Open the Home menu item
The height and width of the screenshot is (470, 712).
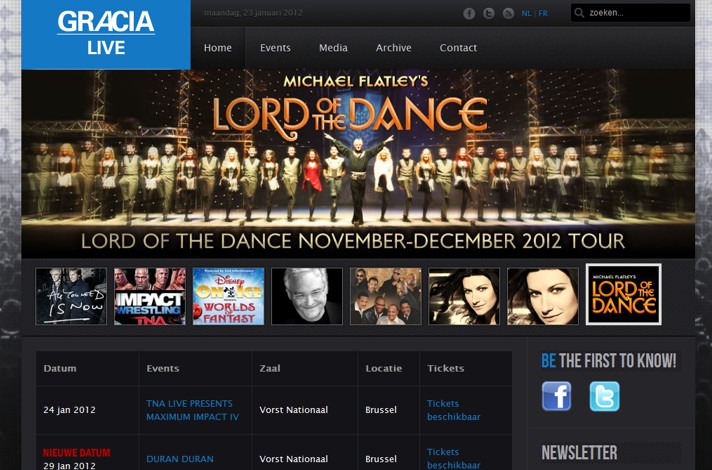pos(218,48)
